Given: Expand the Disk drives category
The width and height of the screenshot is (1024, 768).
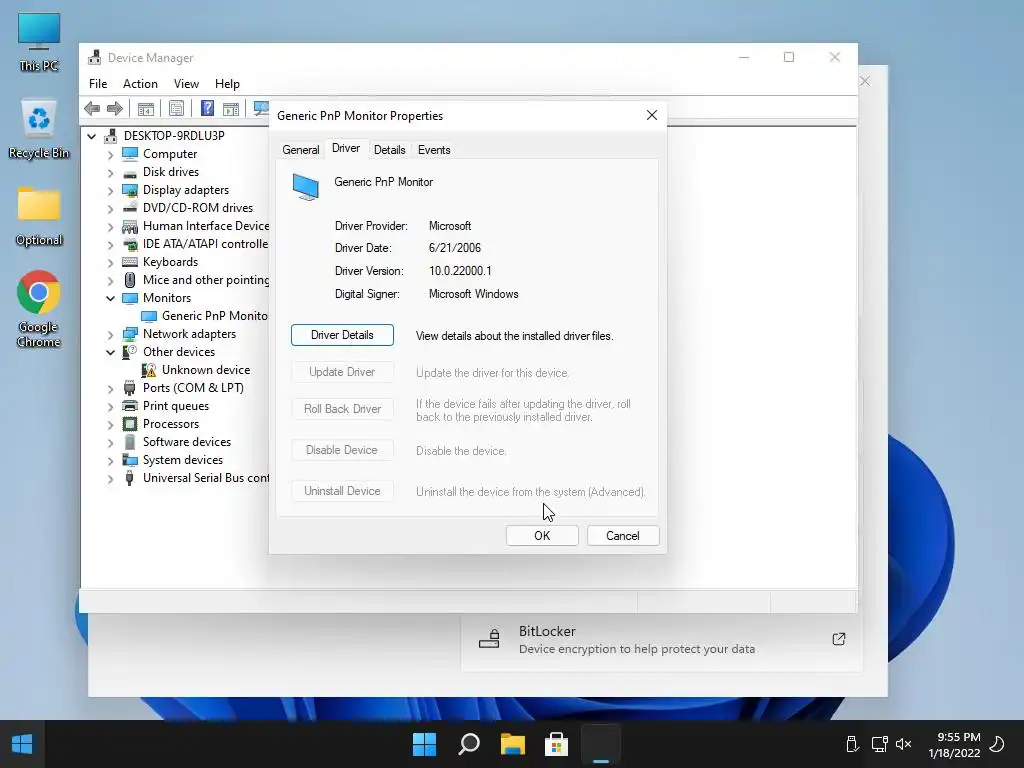Looking at the screenshot, I should coord(110,173).
